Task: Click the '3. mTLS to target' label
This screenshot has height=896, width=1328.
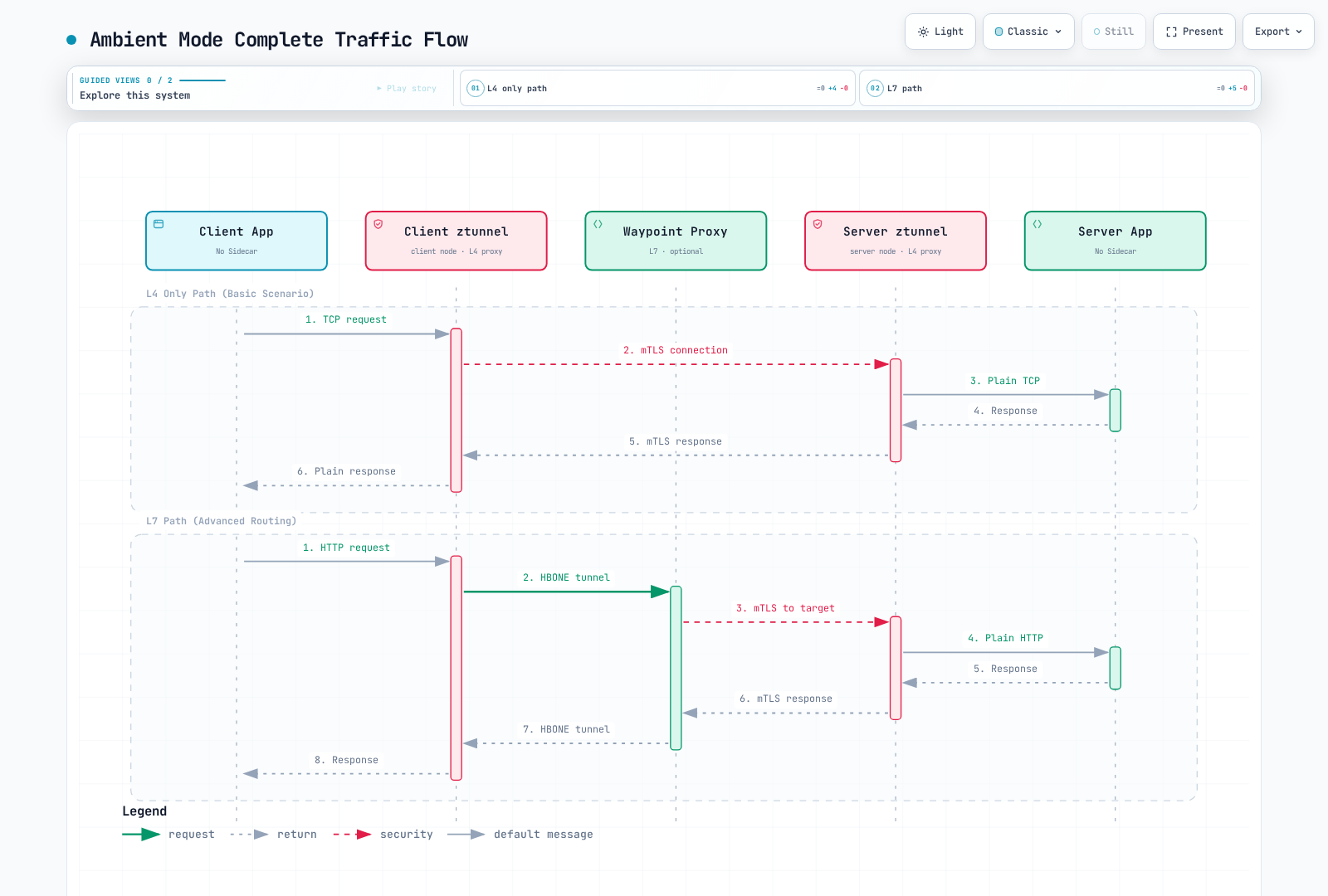Action: click(785, 608)
